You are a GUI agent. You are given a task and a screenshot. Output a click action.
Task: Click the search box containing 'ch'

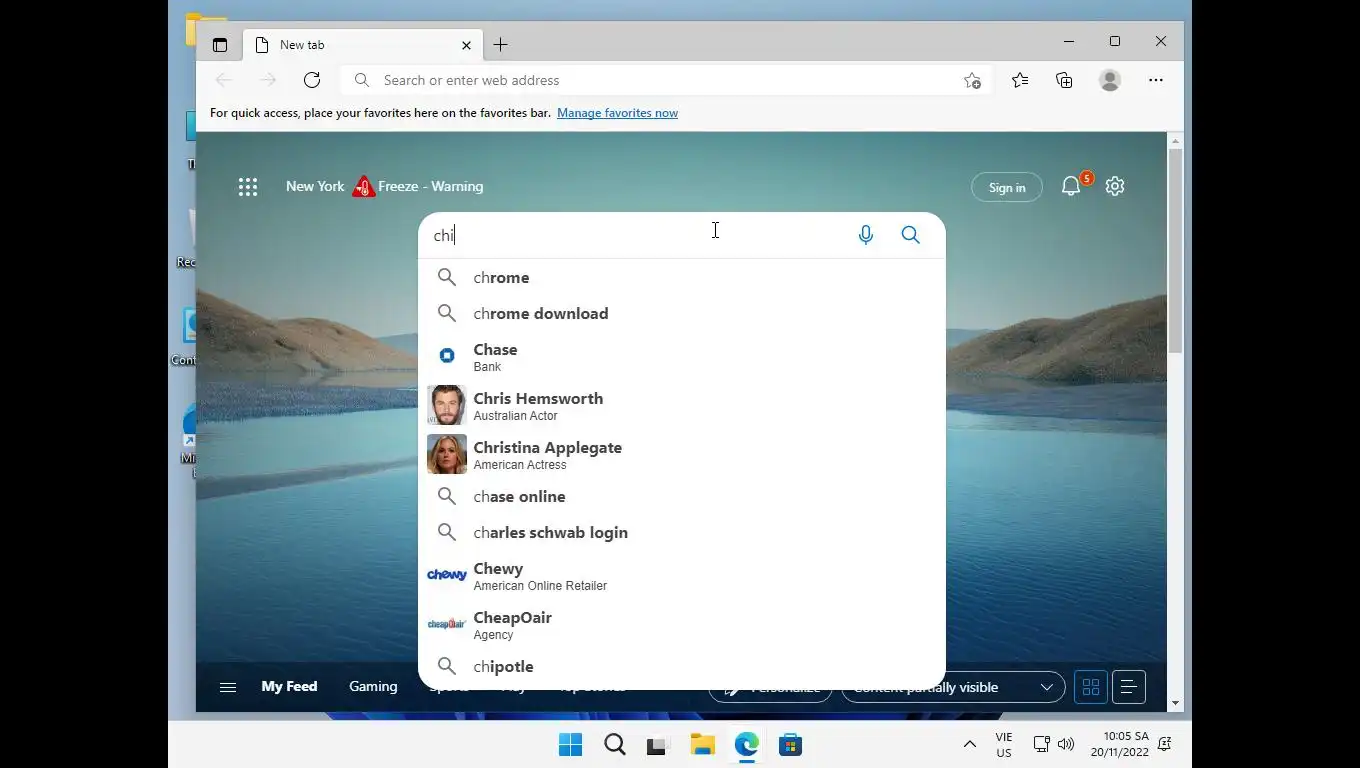click(x=635, y=235)
